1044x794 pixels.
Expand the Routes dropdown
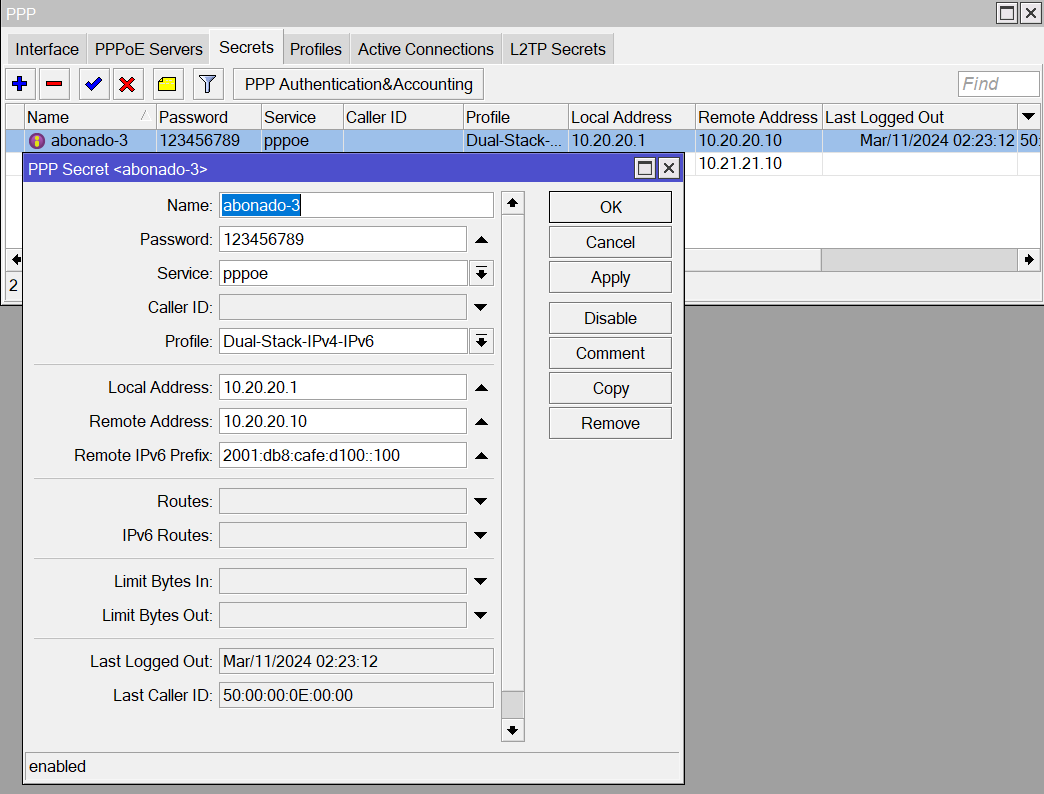(481, 500)
